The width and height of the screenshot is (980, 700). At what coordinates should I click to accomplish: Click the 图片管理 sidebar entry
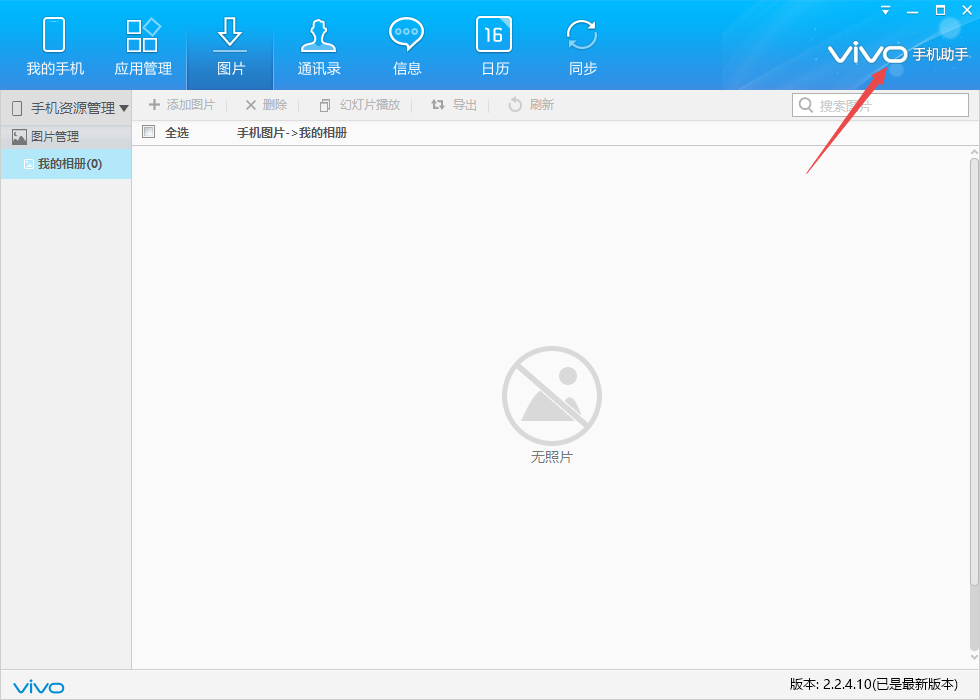pos(55,136)
